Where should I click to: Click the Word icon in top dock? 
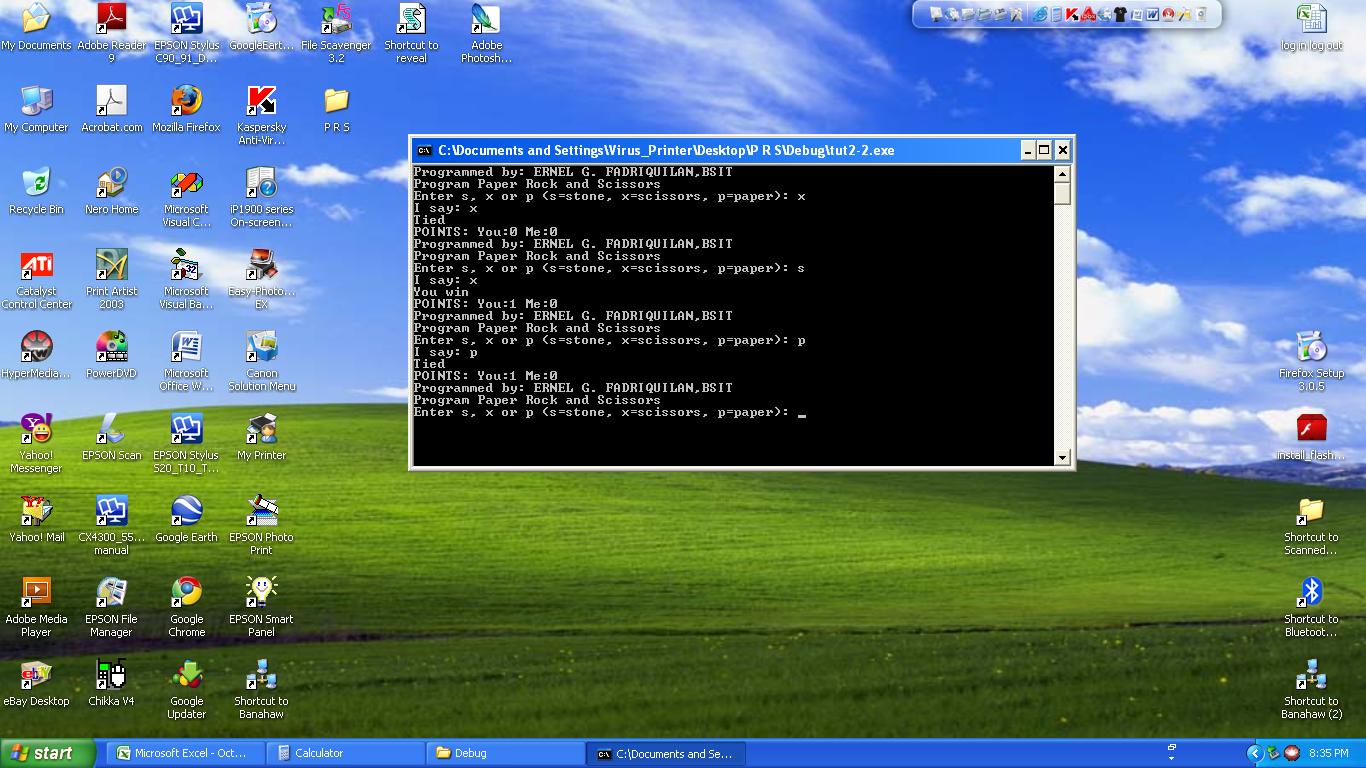point(1152,14)
